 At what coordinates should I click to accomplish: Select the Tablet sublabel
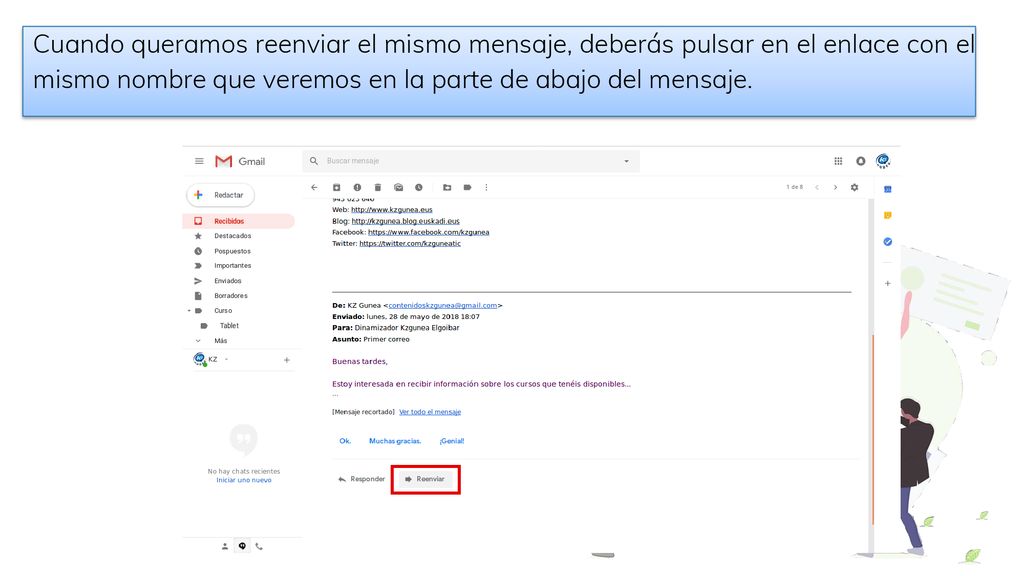tap(229, 326)
